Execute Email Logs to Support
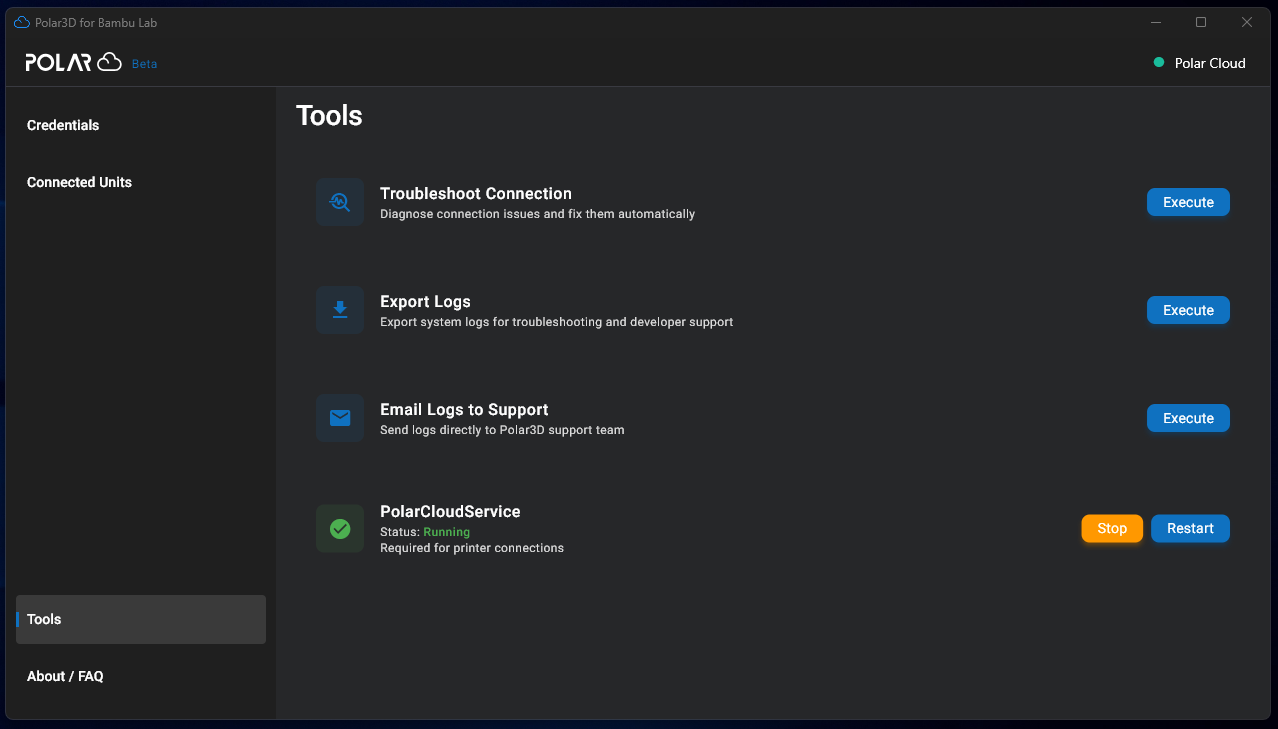 1187,418
